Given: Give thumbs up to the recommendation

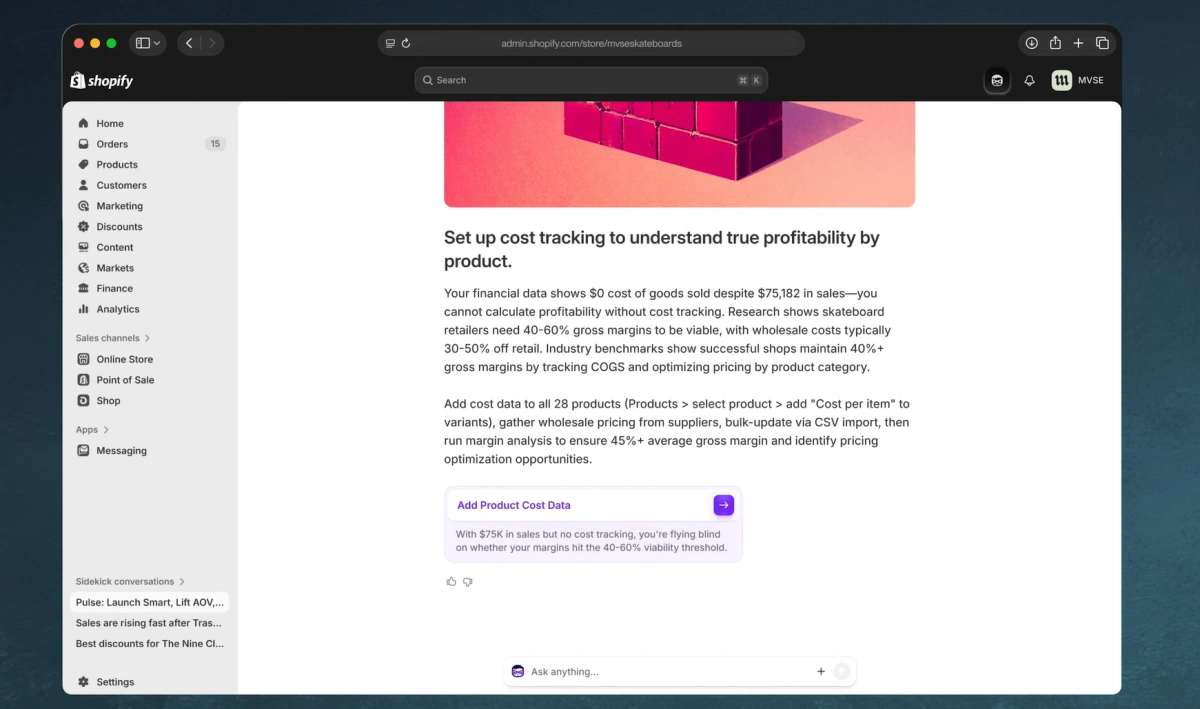Looking at the screenshot, I should [451, 581].
